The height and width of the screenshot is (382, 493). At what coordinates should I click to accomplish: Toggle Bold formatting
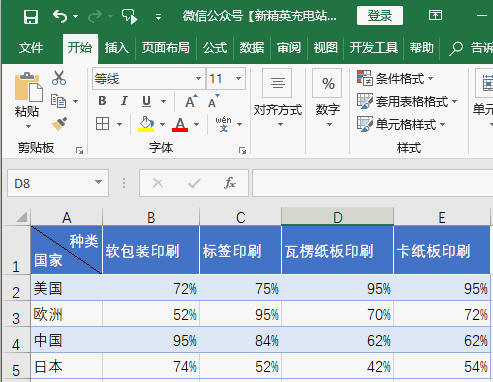point(102,101)
